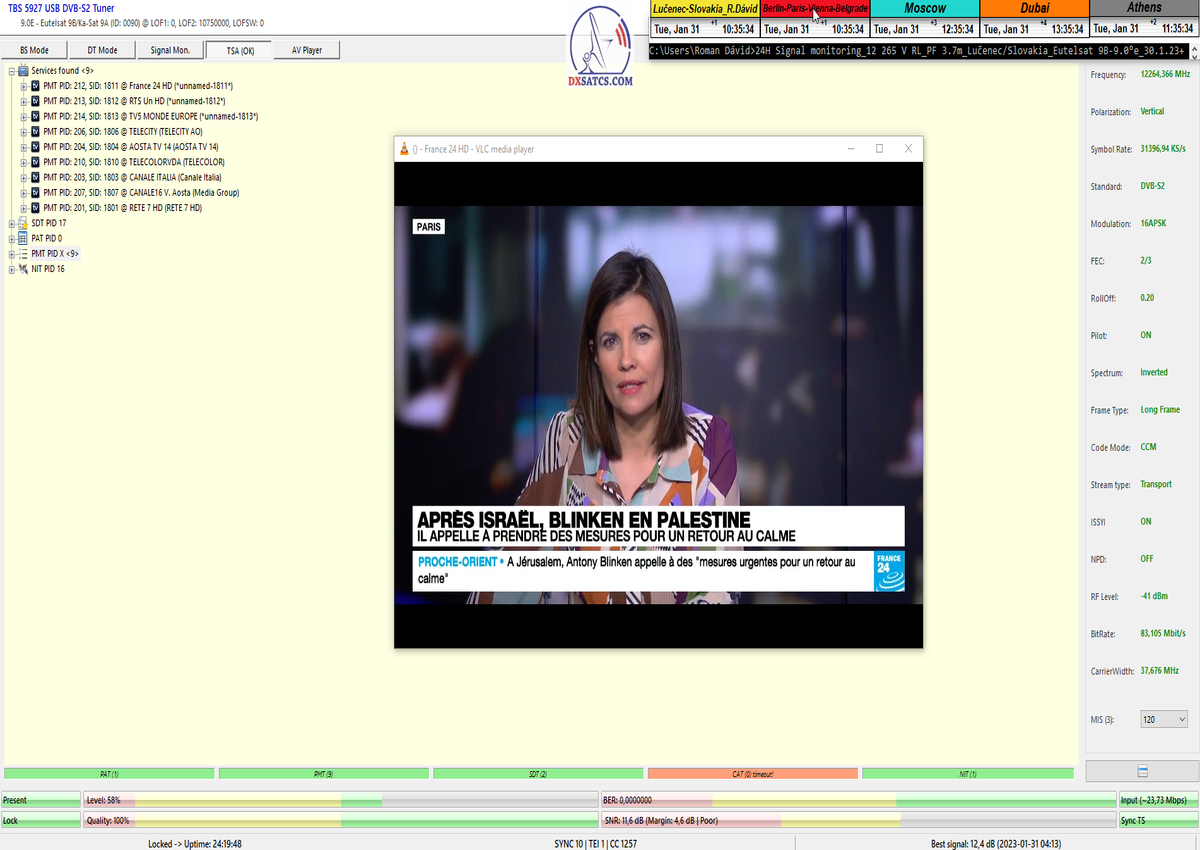Open the MIS stream ID dropdown
Screen dimensions: 1200x850
coord(1164,719)
